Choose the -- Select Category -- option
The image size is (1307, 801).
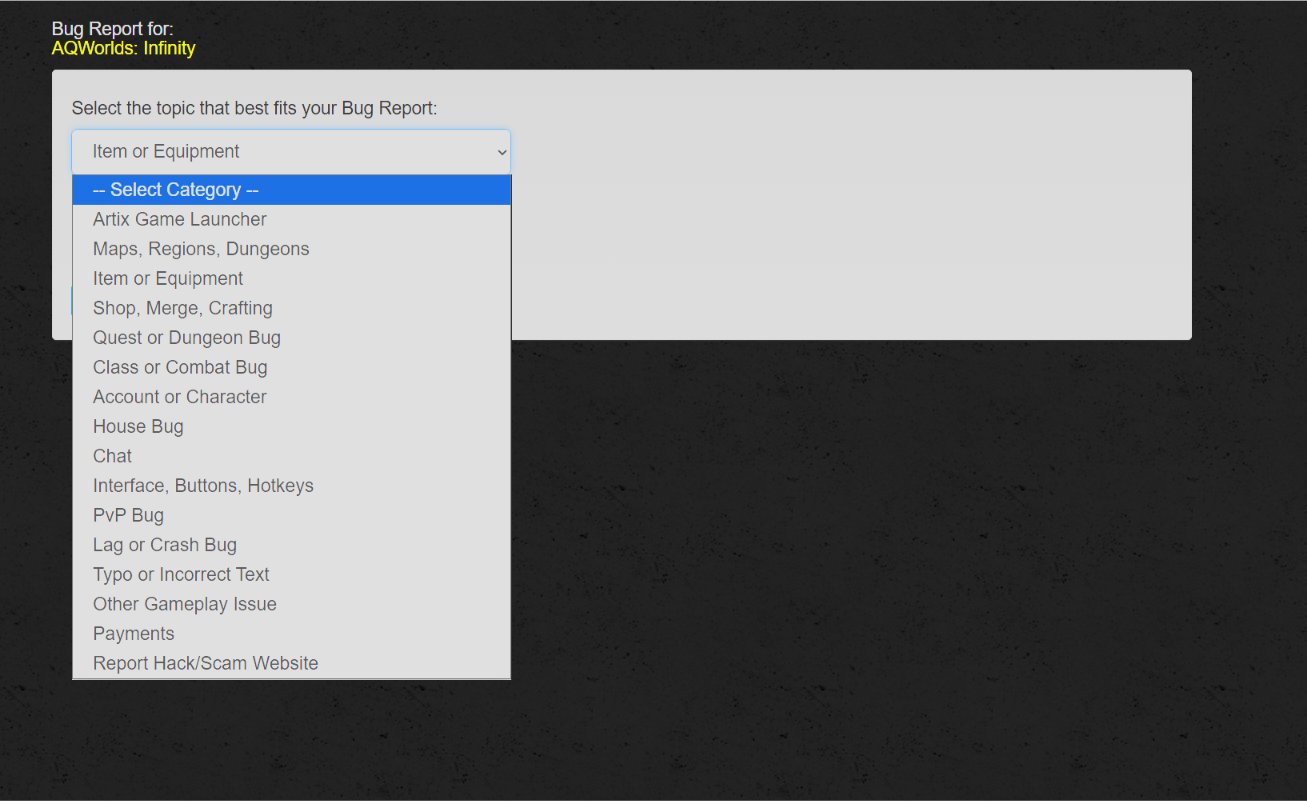pyautogui.click(x=291, y=190)
